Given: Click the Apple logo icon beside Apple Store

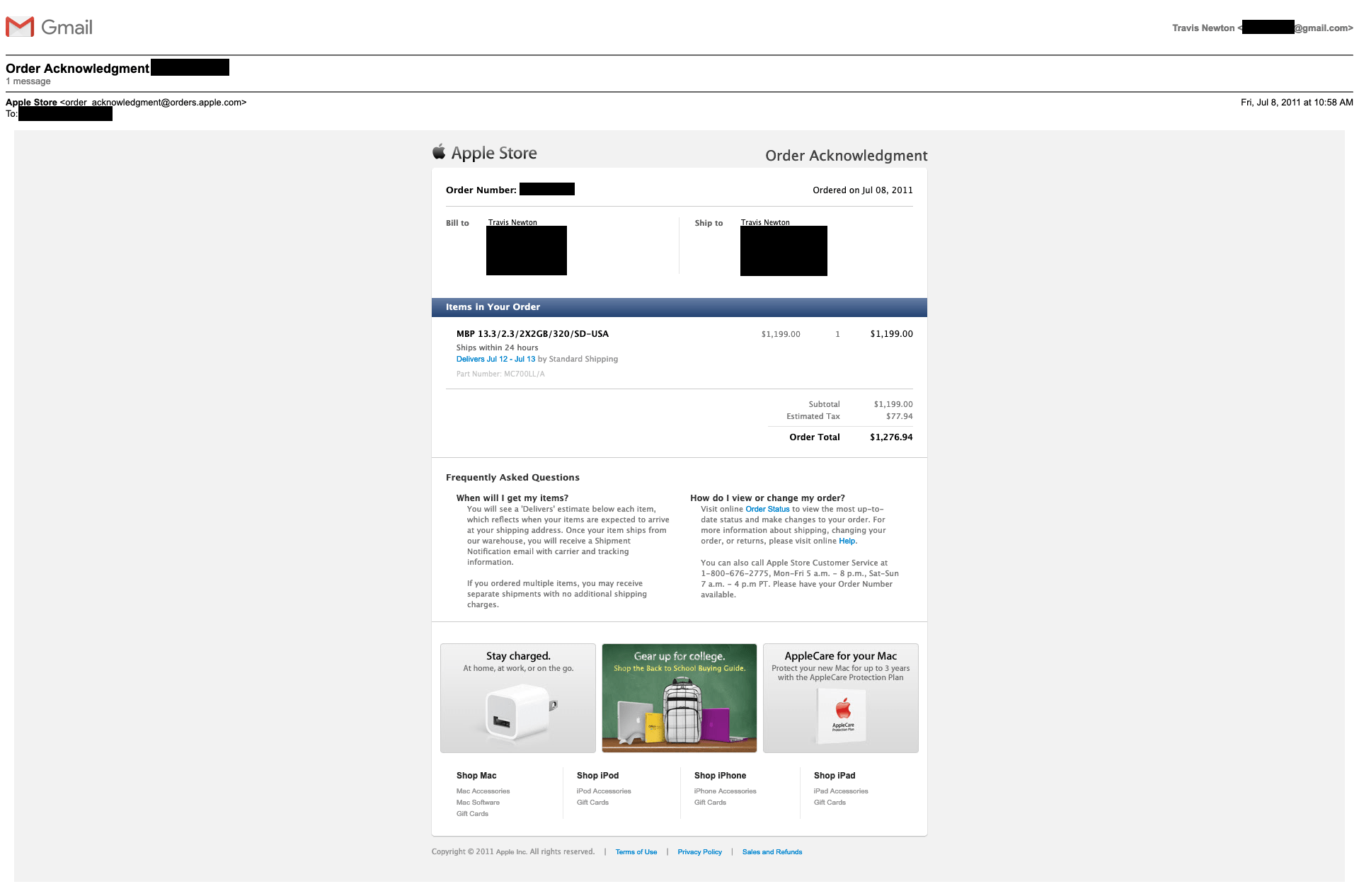Looking at the screenshot, I should [439, 152].
